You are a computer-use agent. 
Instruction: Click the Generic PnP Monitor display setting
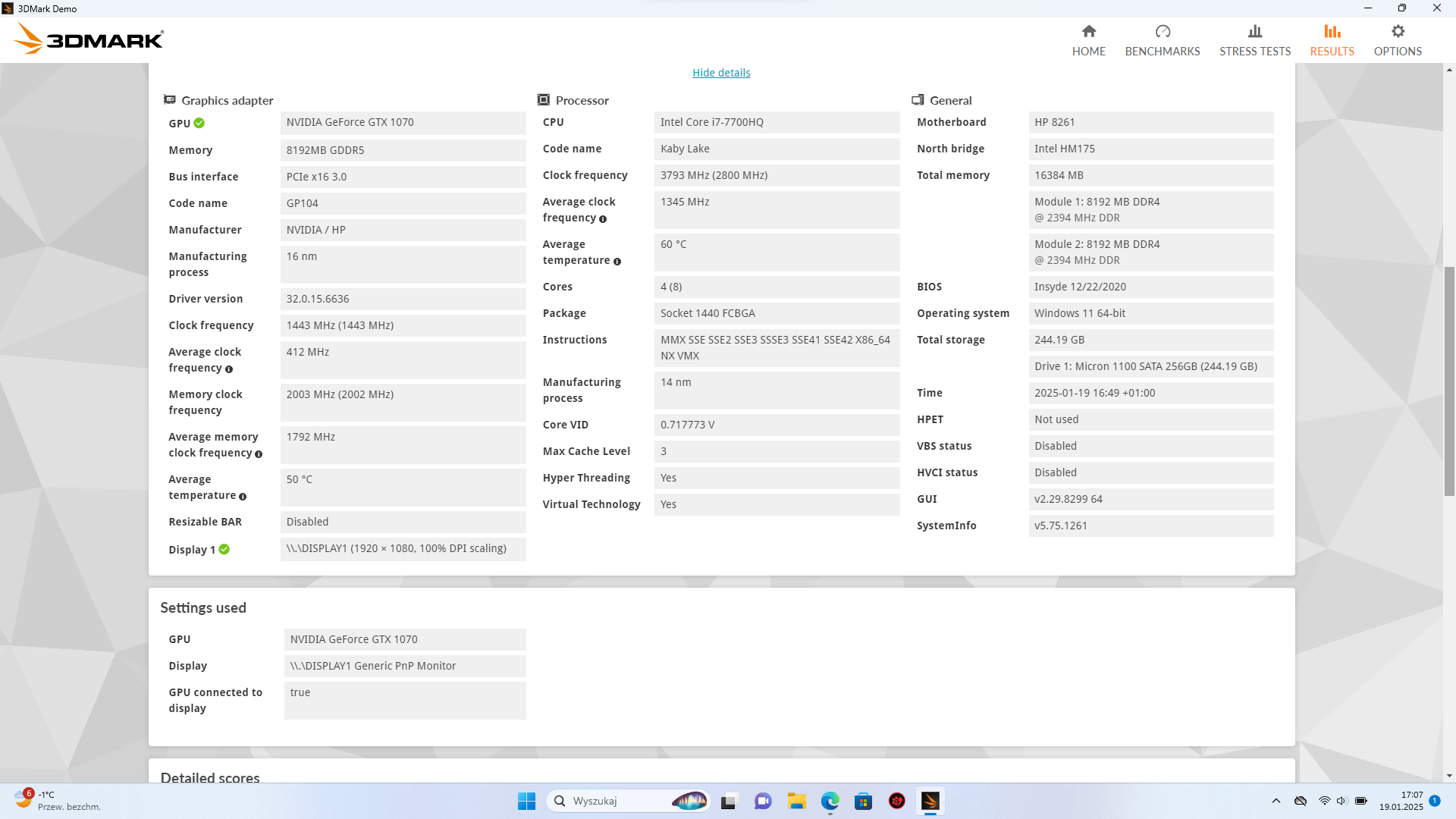click(404, 666)
